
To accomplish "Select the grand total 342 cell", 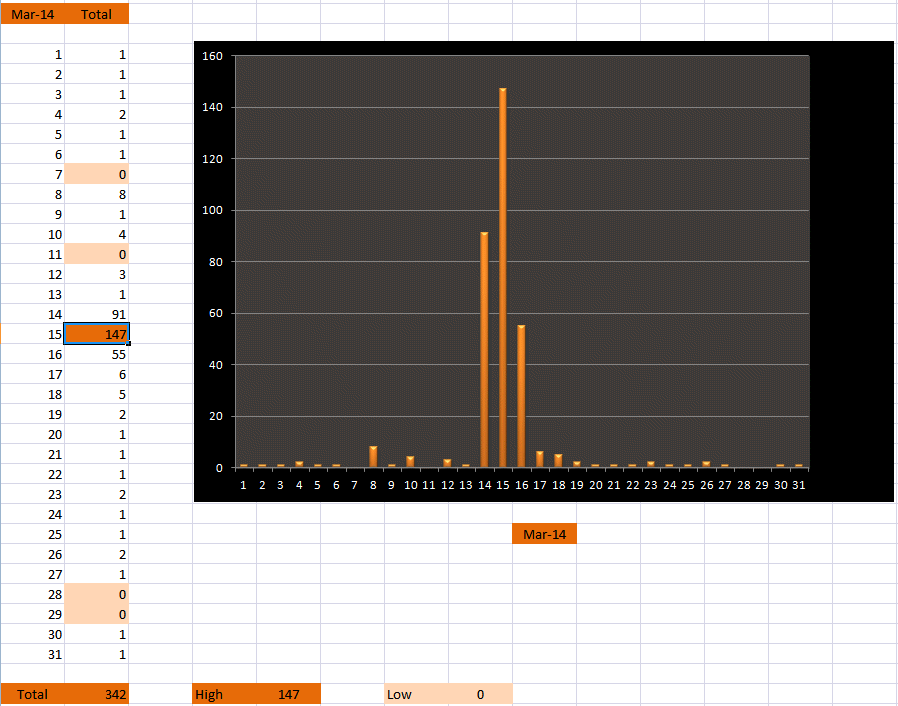I will pyautogui.click(x=96, y=694).
